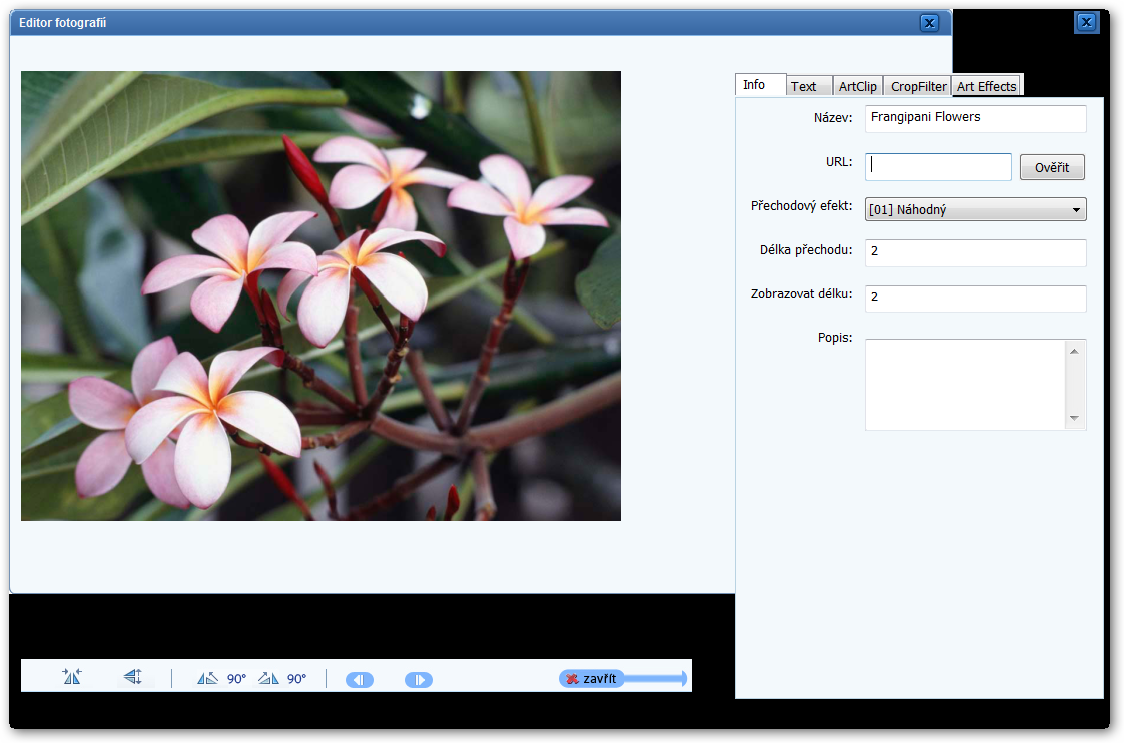Click the Zobrazovat délku field
Image resolution: width=1124 pixels, height=743 pixels.
pos(976,298)
